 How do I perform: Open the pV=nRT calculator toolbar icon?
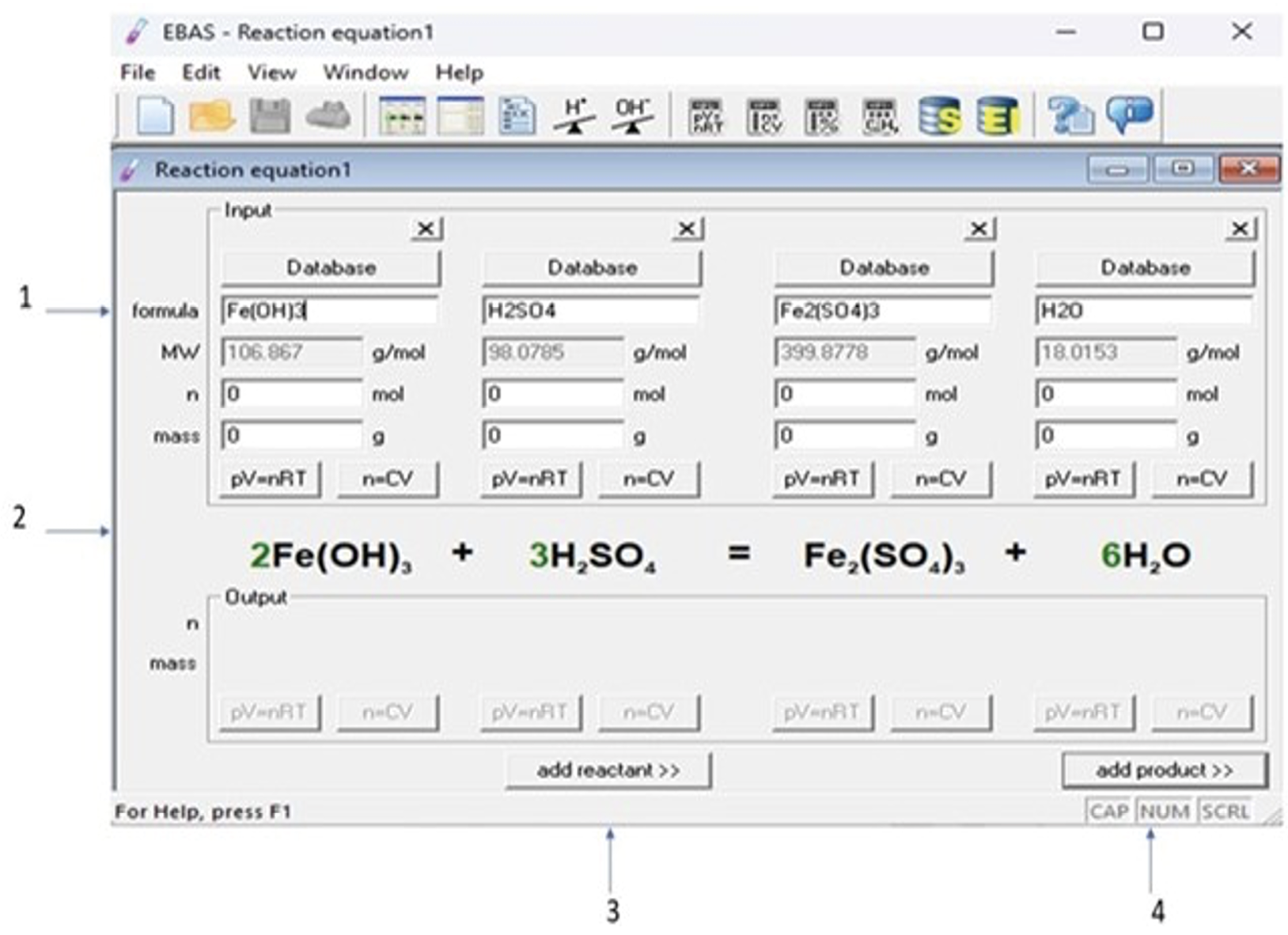[706, 116]
